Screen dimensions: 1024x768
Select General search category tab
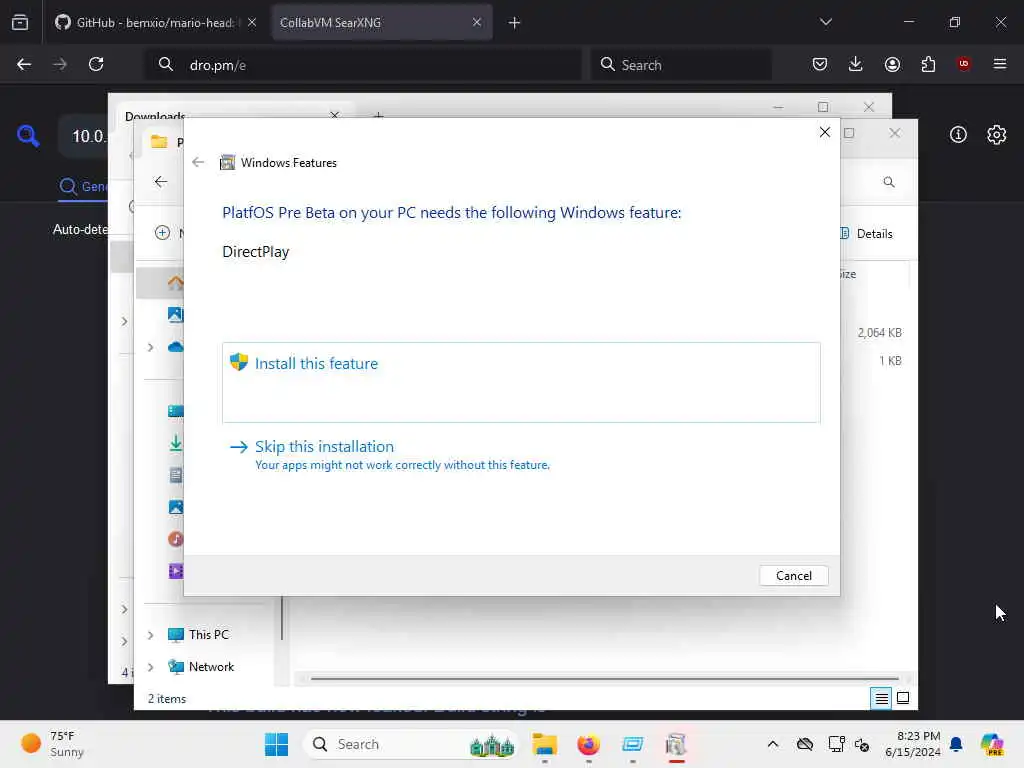tap(83, 187)
